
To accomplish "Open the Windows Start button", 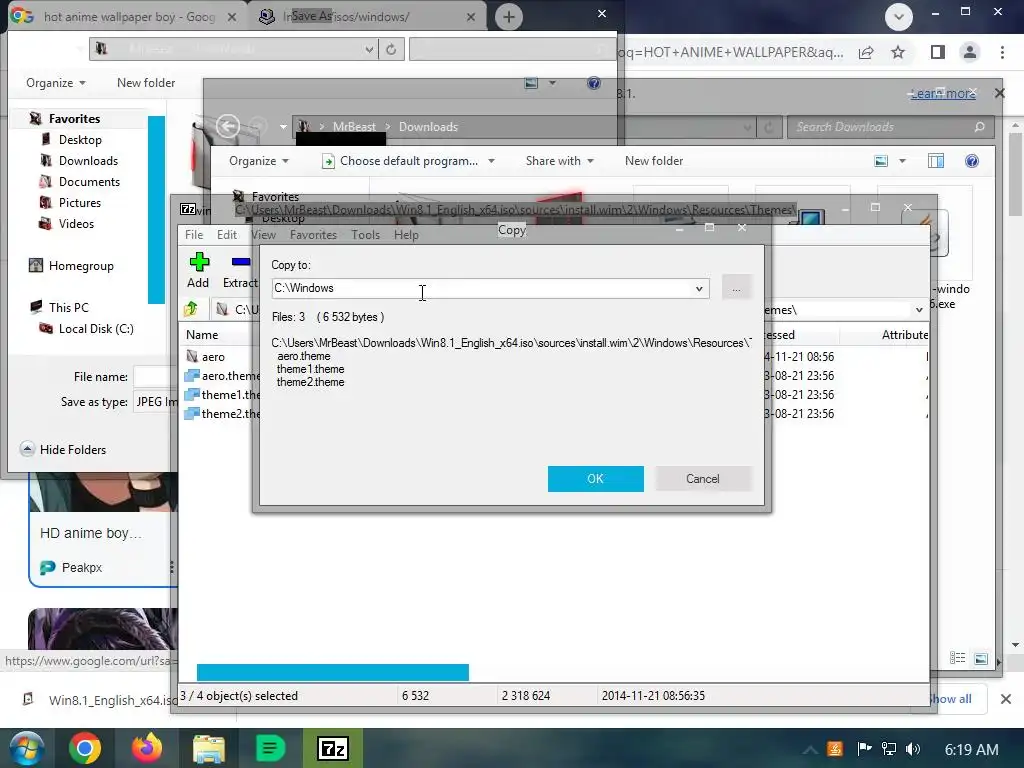I will 26,748.
